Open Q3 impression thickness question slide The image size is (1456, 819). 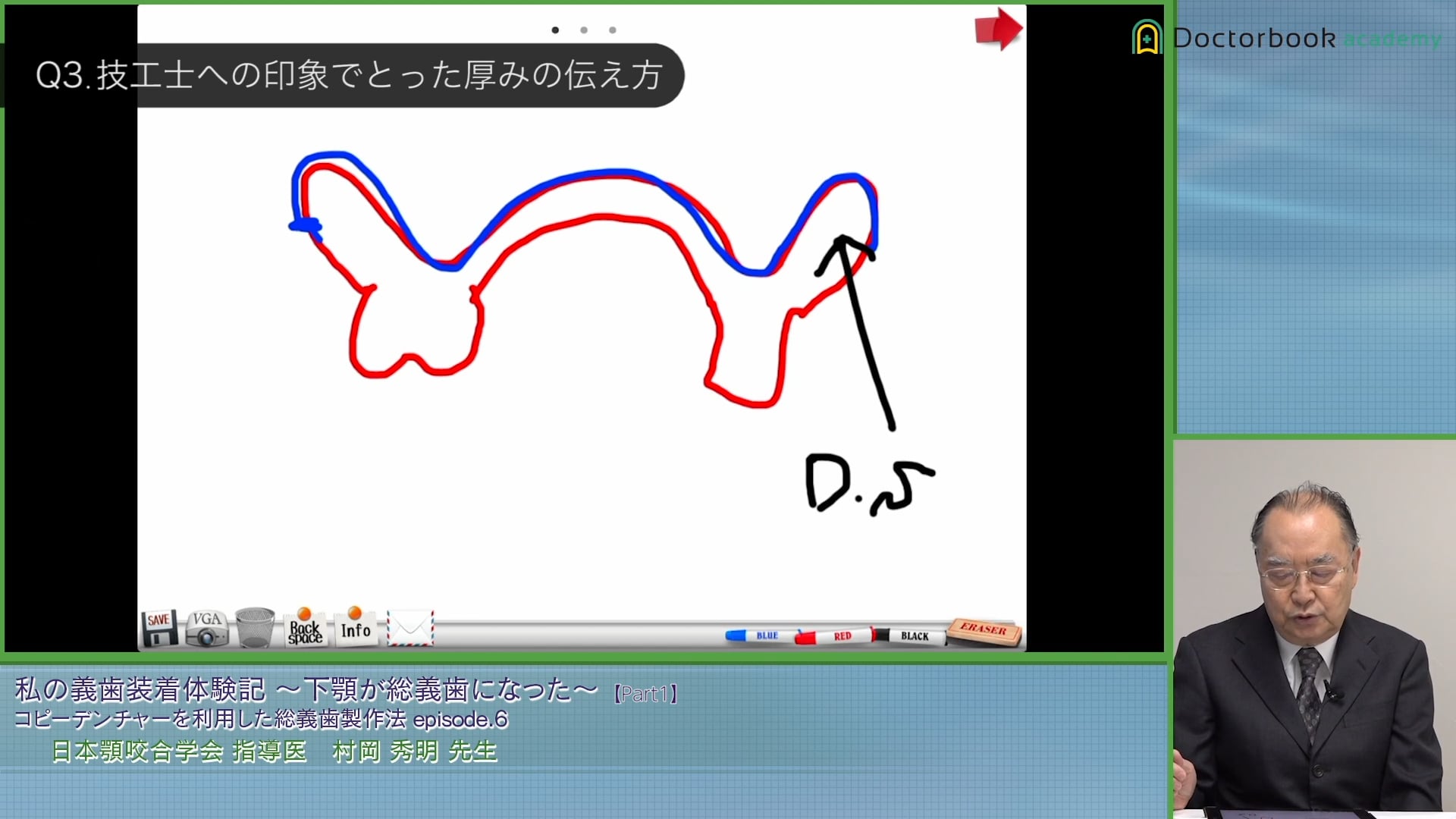pyautogui.click(x=354, y=75)
